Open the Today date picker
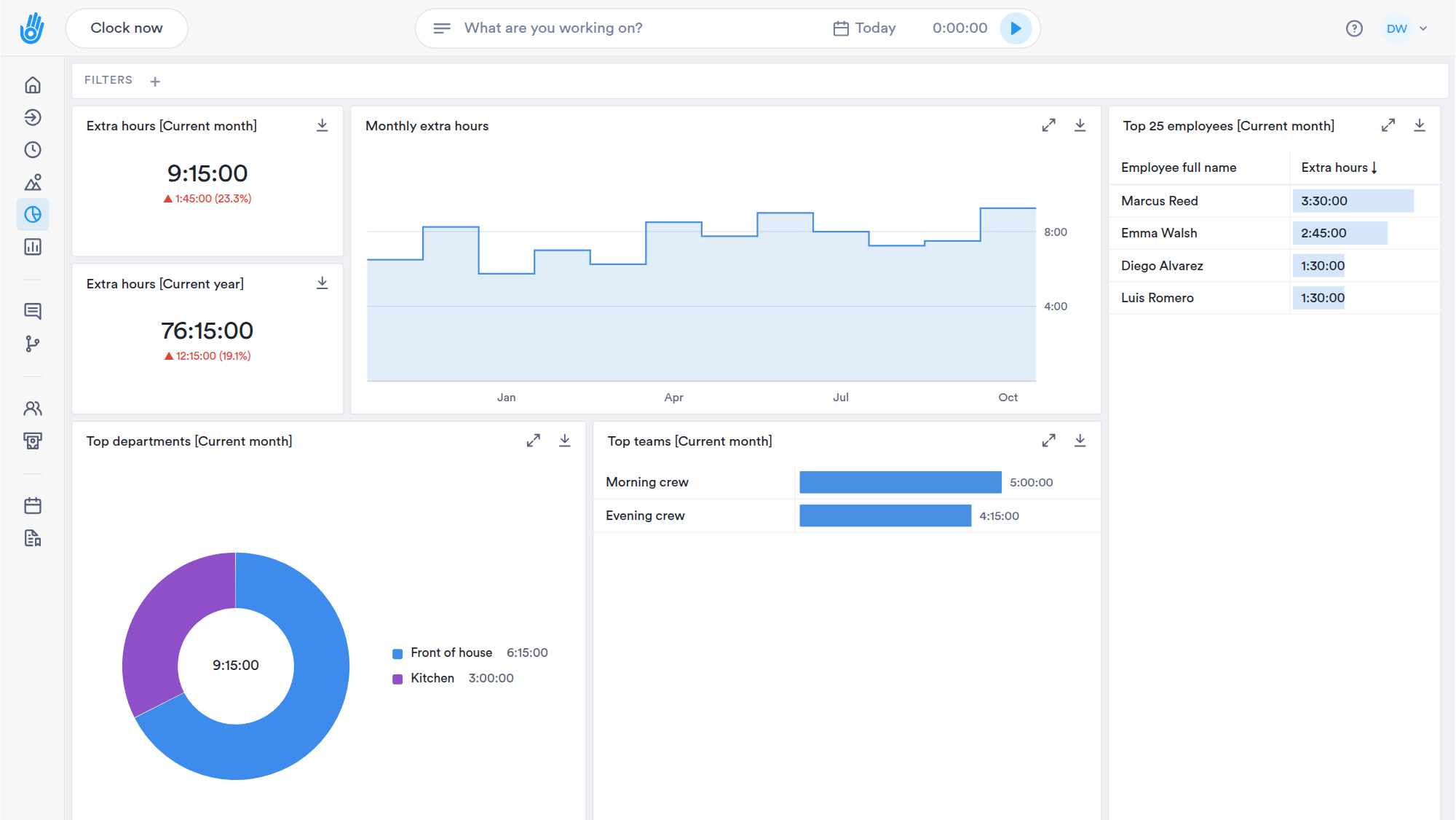 tap(864, 28)
